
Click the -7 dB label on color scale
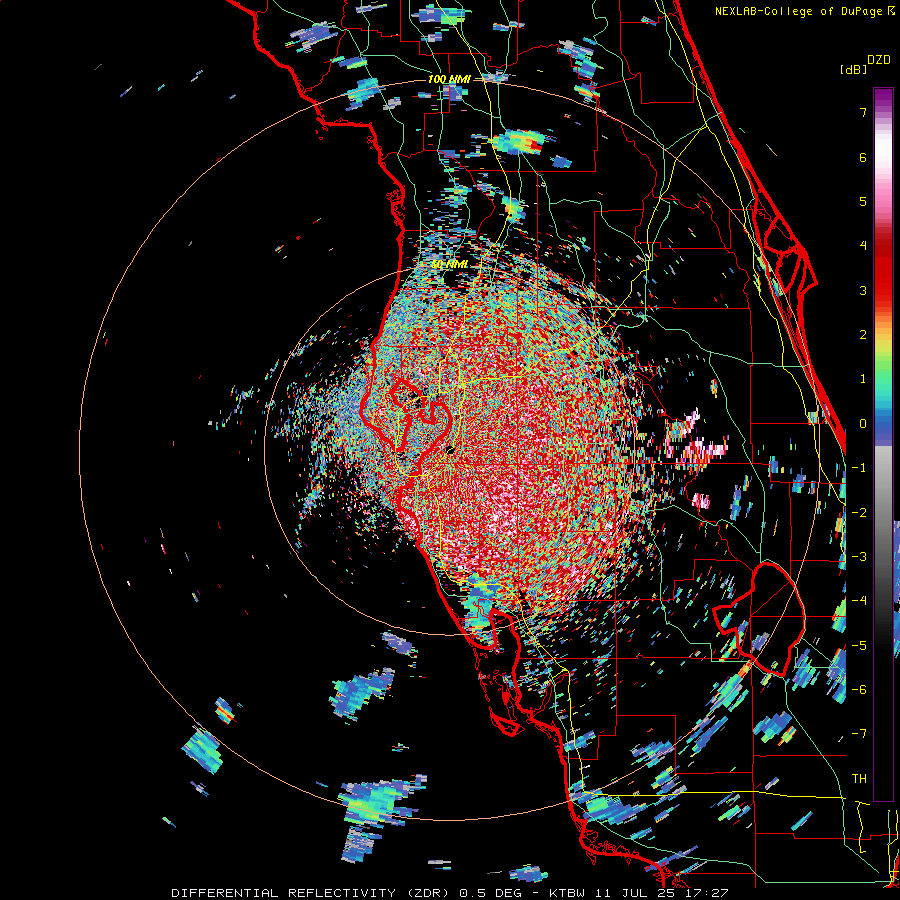coord(859,734)
